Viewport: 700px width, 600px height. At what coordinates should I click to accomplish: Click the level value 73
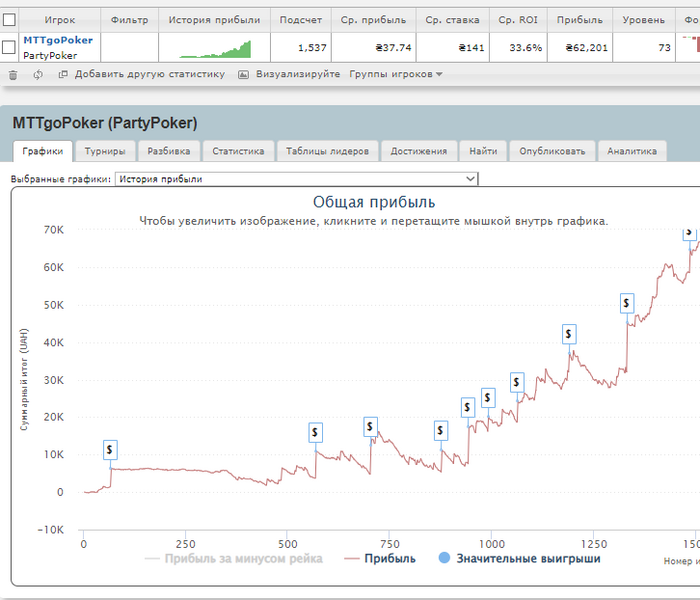665,47
